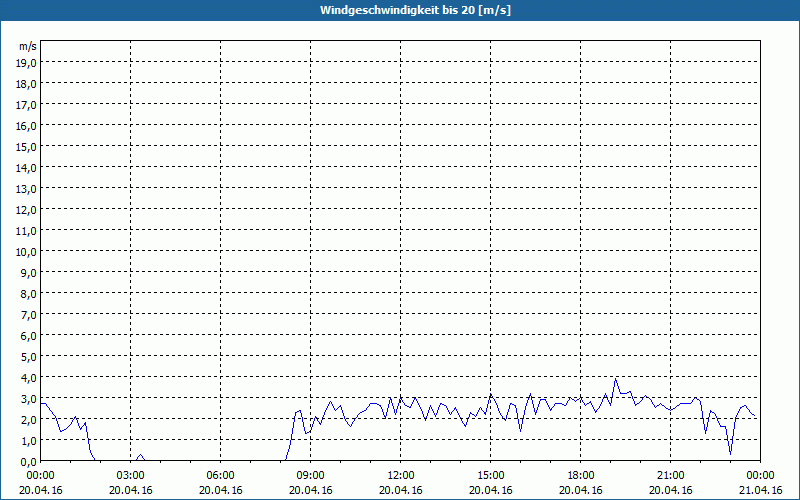Select the 15:00 time label on x-axis

491,476
